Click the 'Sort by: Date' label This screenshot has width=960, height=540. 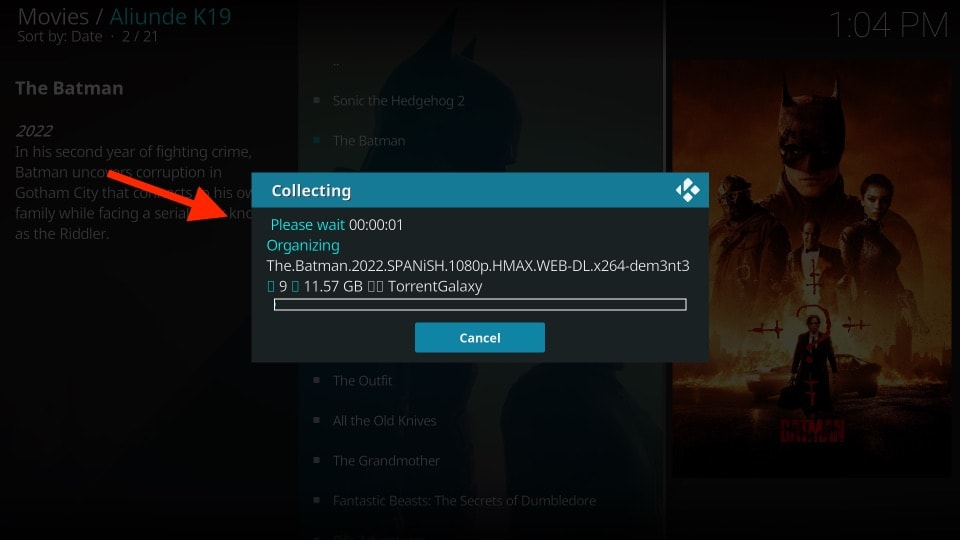point(59,37)
